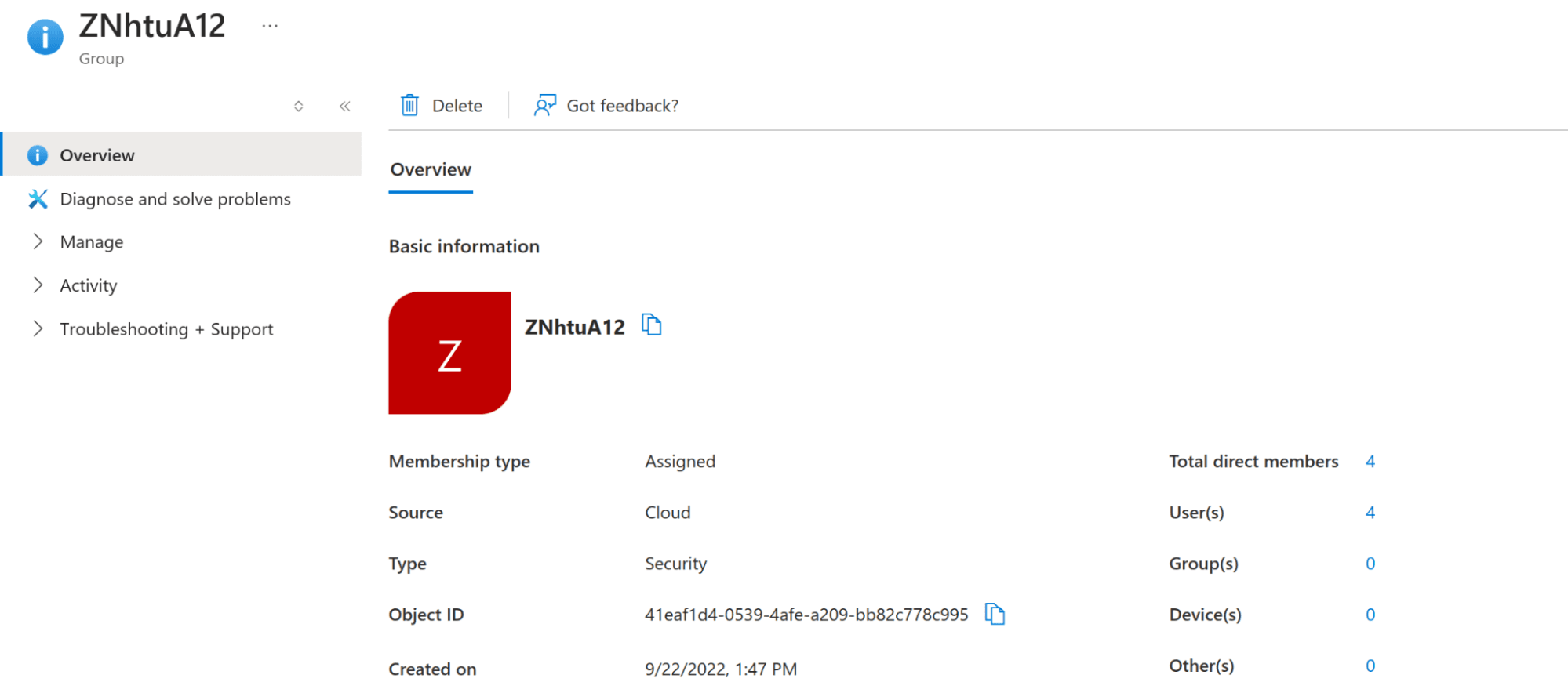Click the Object ID value text

tap(806, 615)
